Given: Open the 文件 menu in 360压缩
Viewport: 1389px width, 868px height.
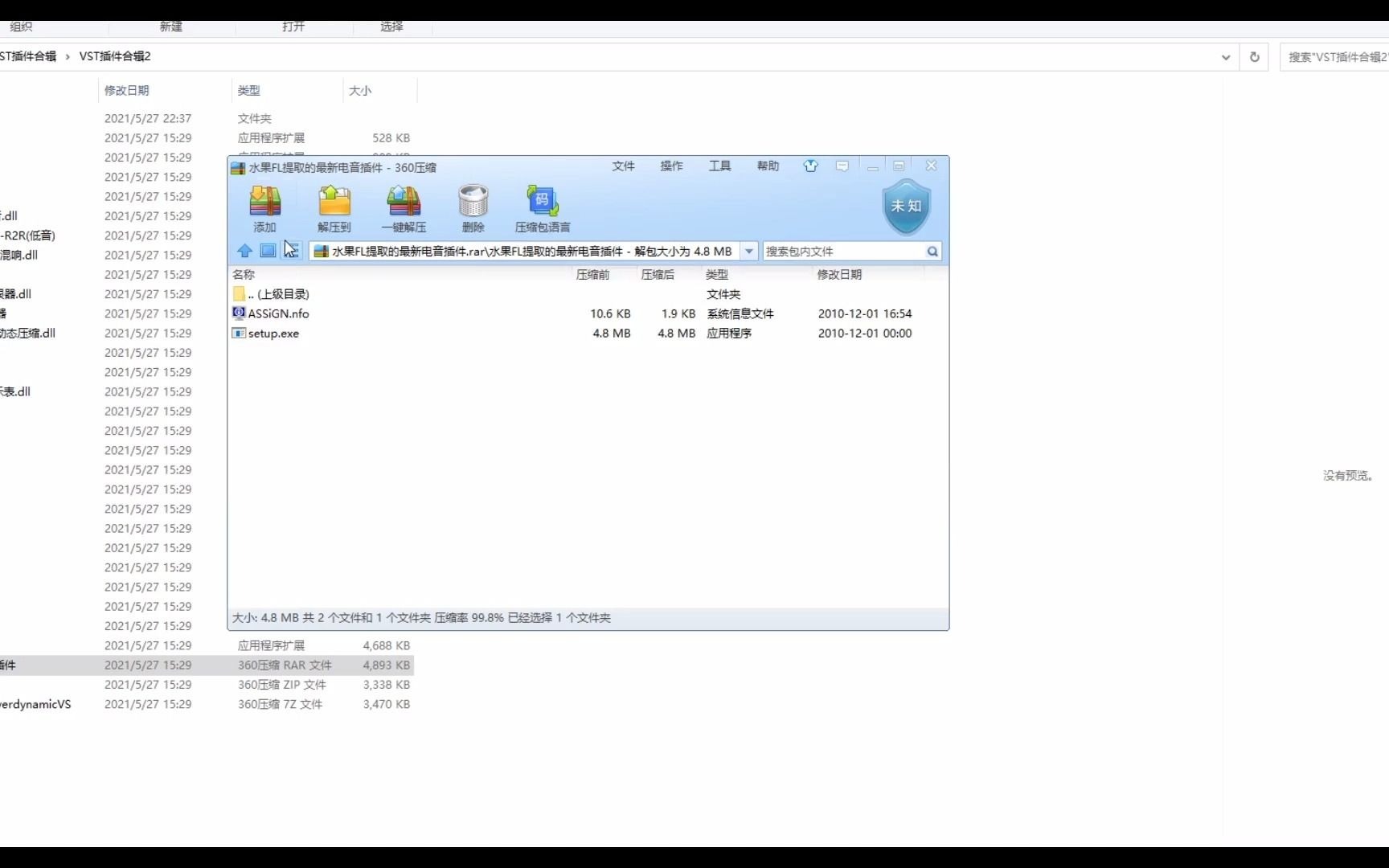Looking at the screenshot, I should [x=623, y=166].
